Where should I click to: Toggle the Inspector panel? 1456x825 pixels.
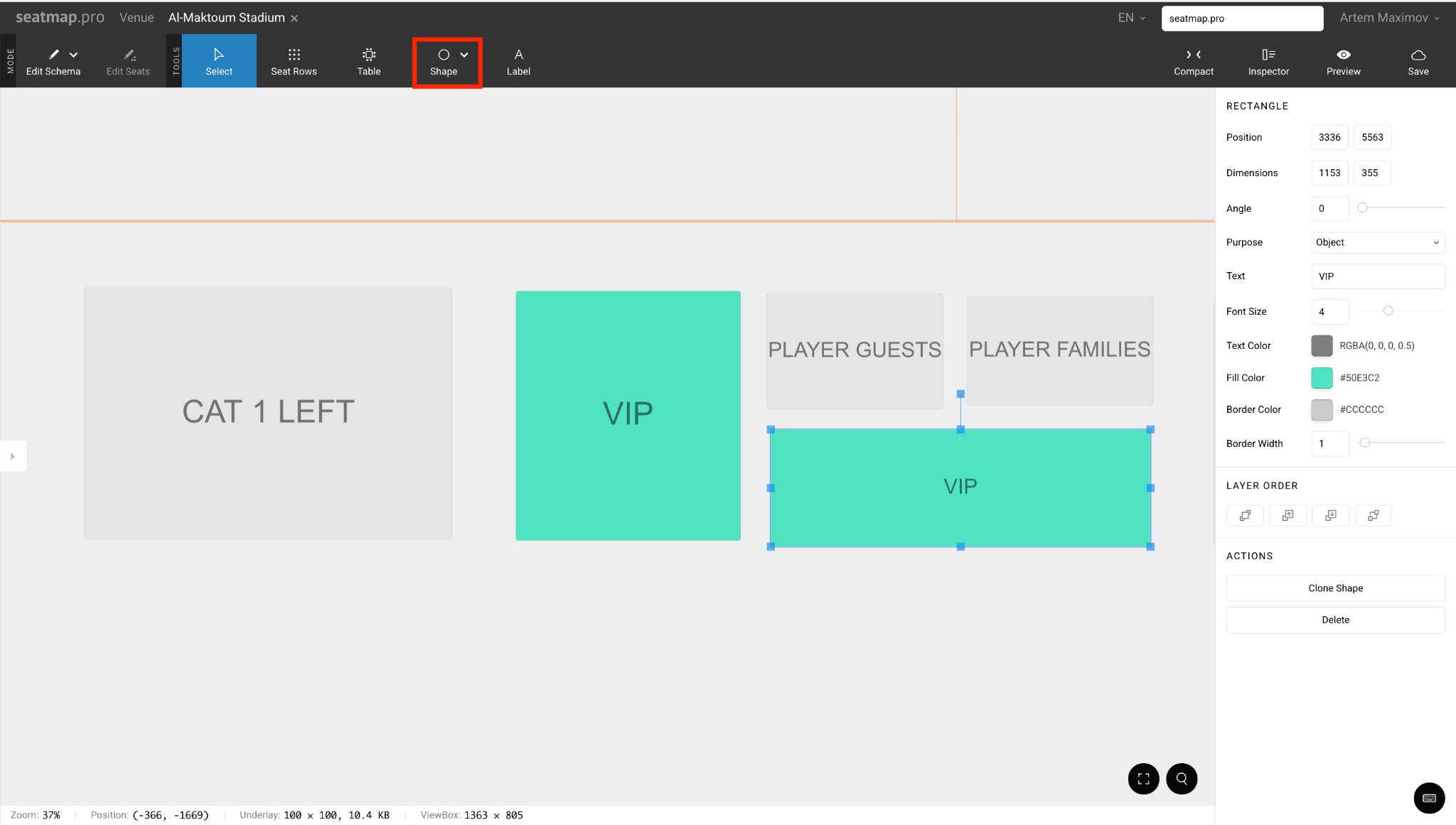tap(1268, 62)
